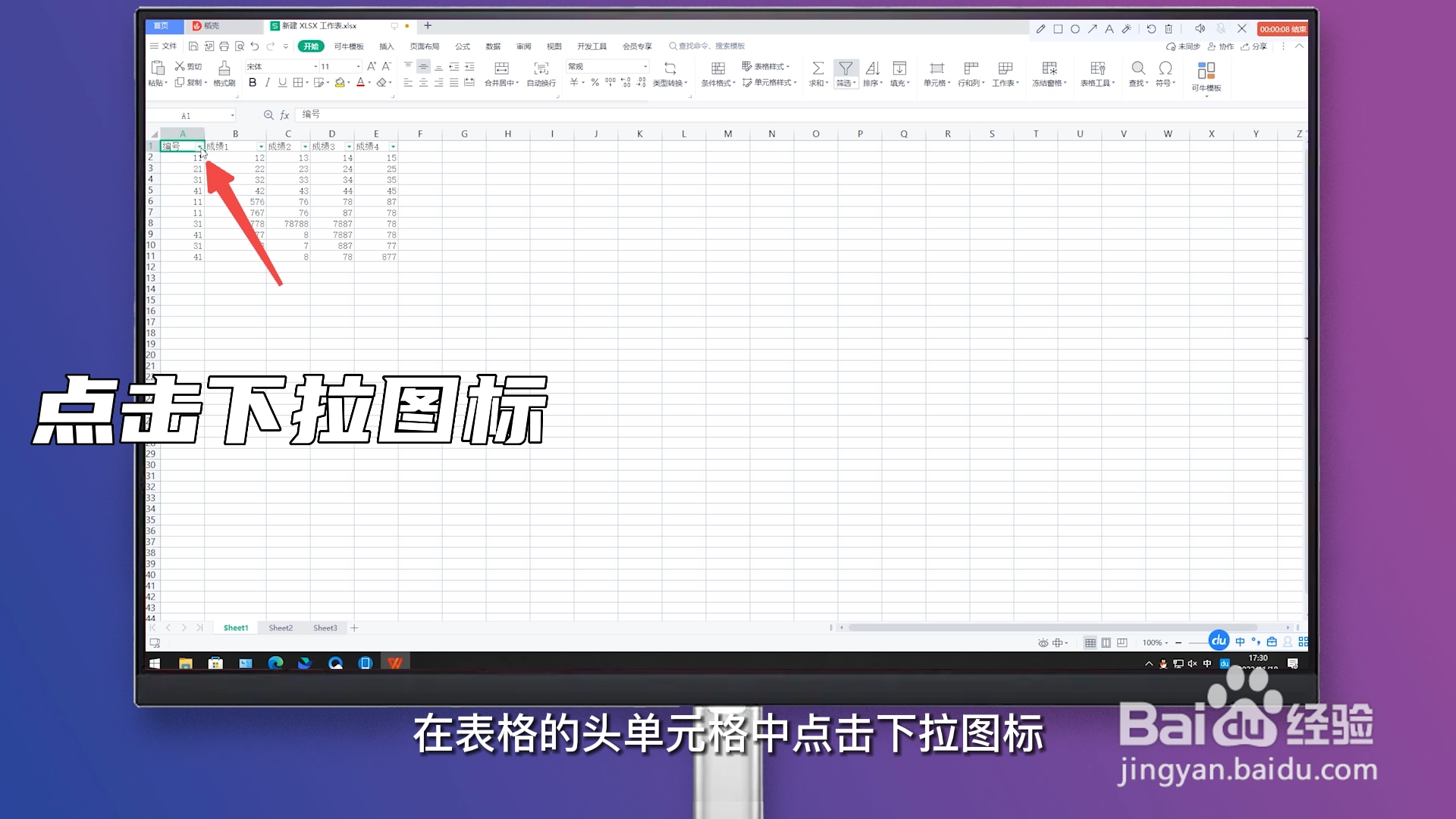Viewport: 1456px width, 819px height.
Task: Open the filter dropdown on 编号 header
Action: coord(199,146)
